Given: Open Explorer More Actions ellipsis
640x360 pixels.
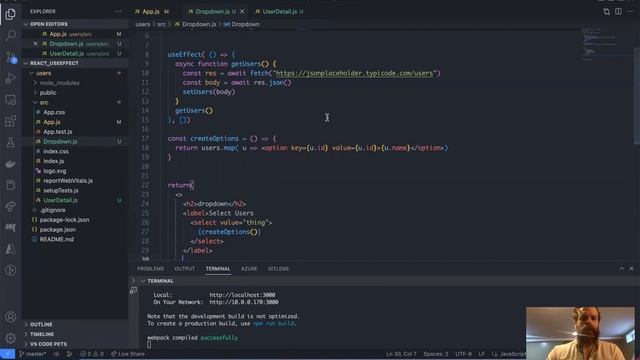Looking at the screenshot, I should [x=118, y=11].
